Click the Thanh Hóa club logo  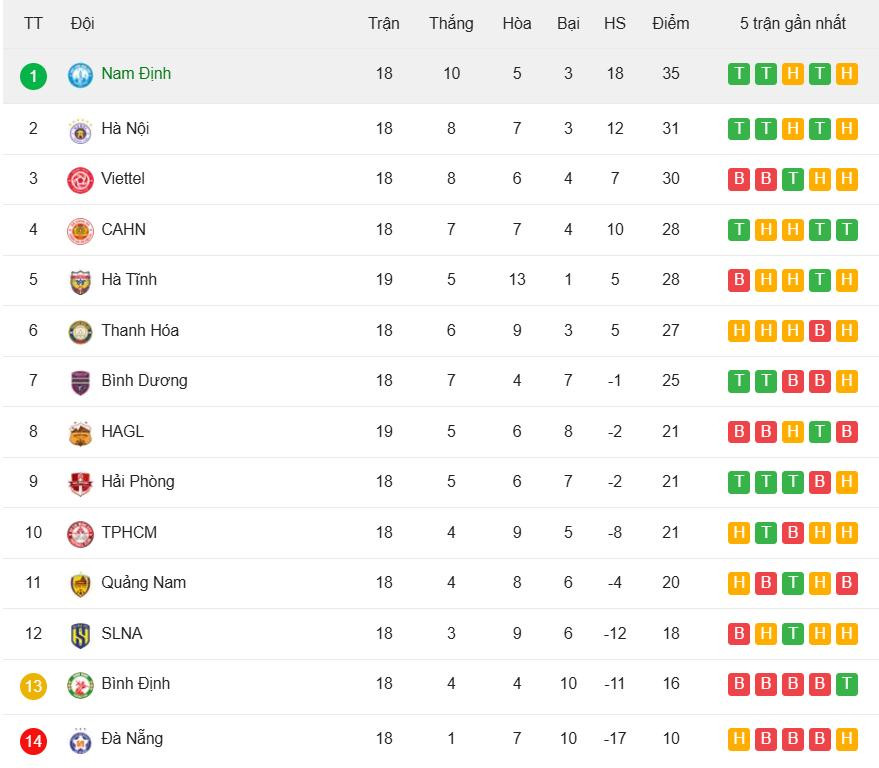[x=80, y=331]
